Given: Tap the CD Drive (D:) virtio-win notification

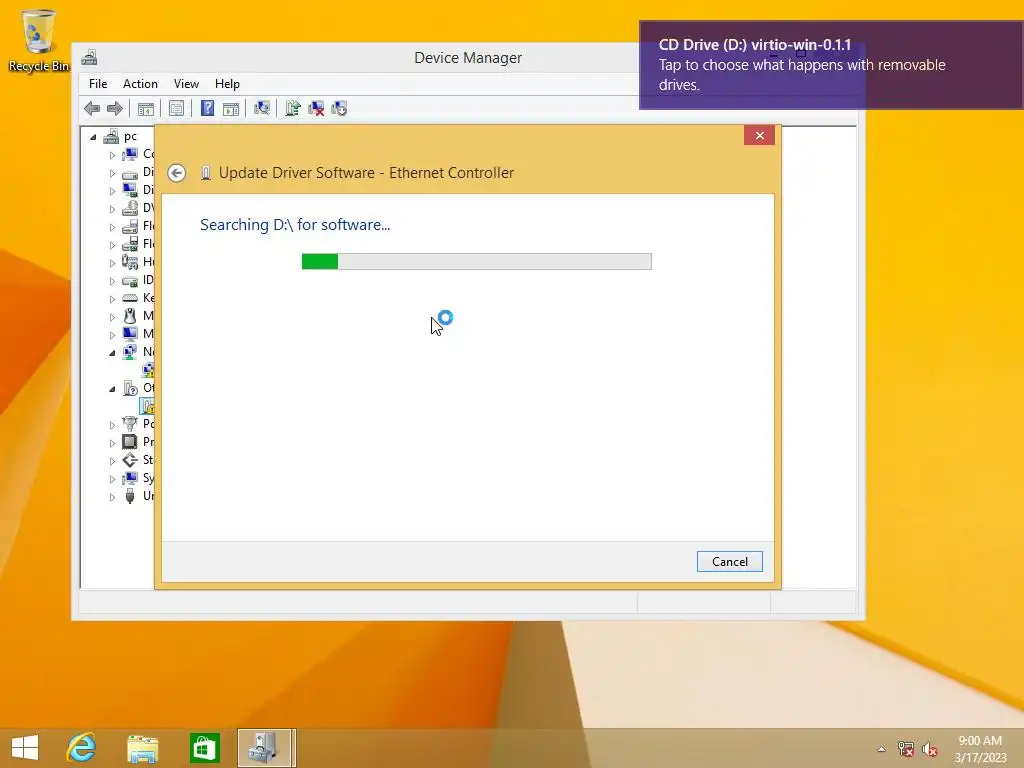Looking at the screenshot, I should (x=831, y=65).
